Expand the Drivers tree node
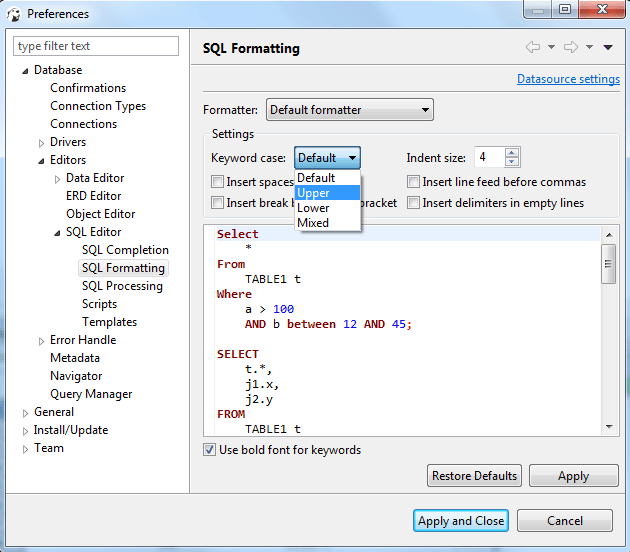Image resolution: width=630 pixels, height=552 pixels. click(x=41, y=143)
